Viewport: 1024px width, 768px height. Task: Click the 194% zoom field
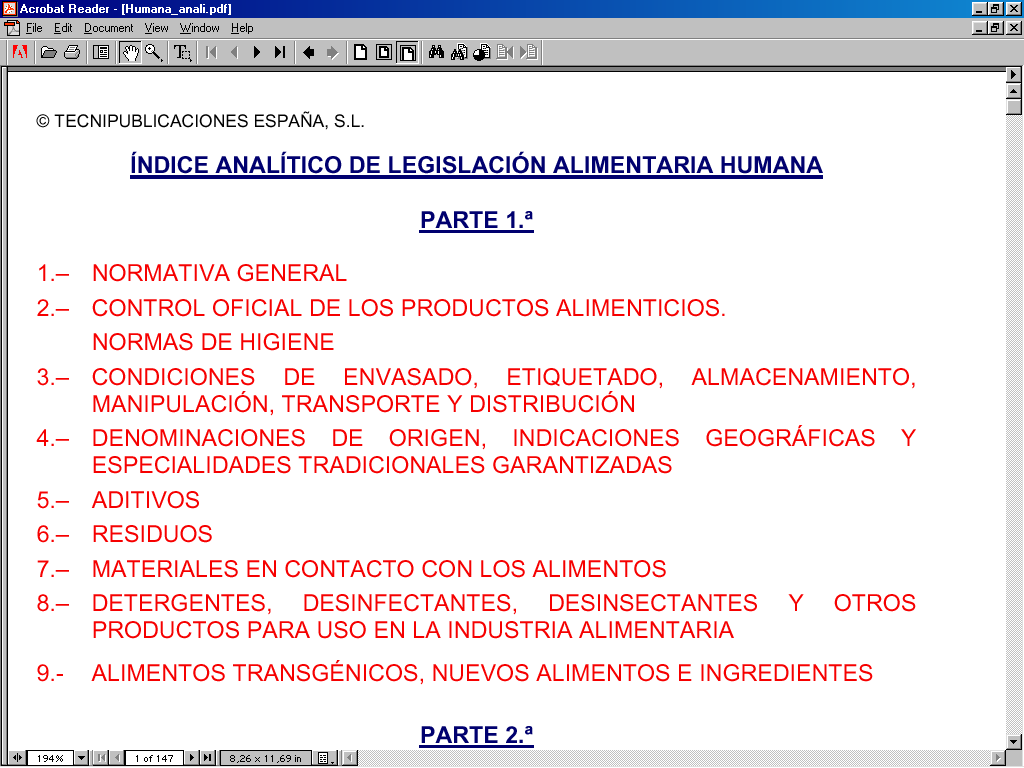50,758
